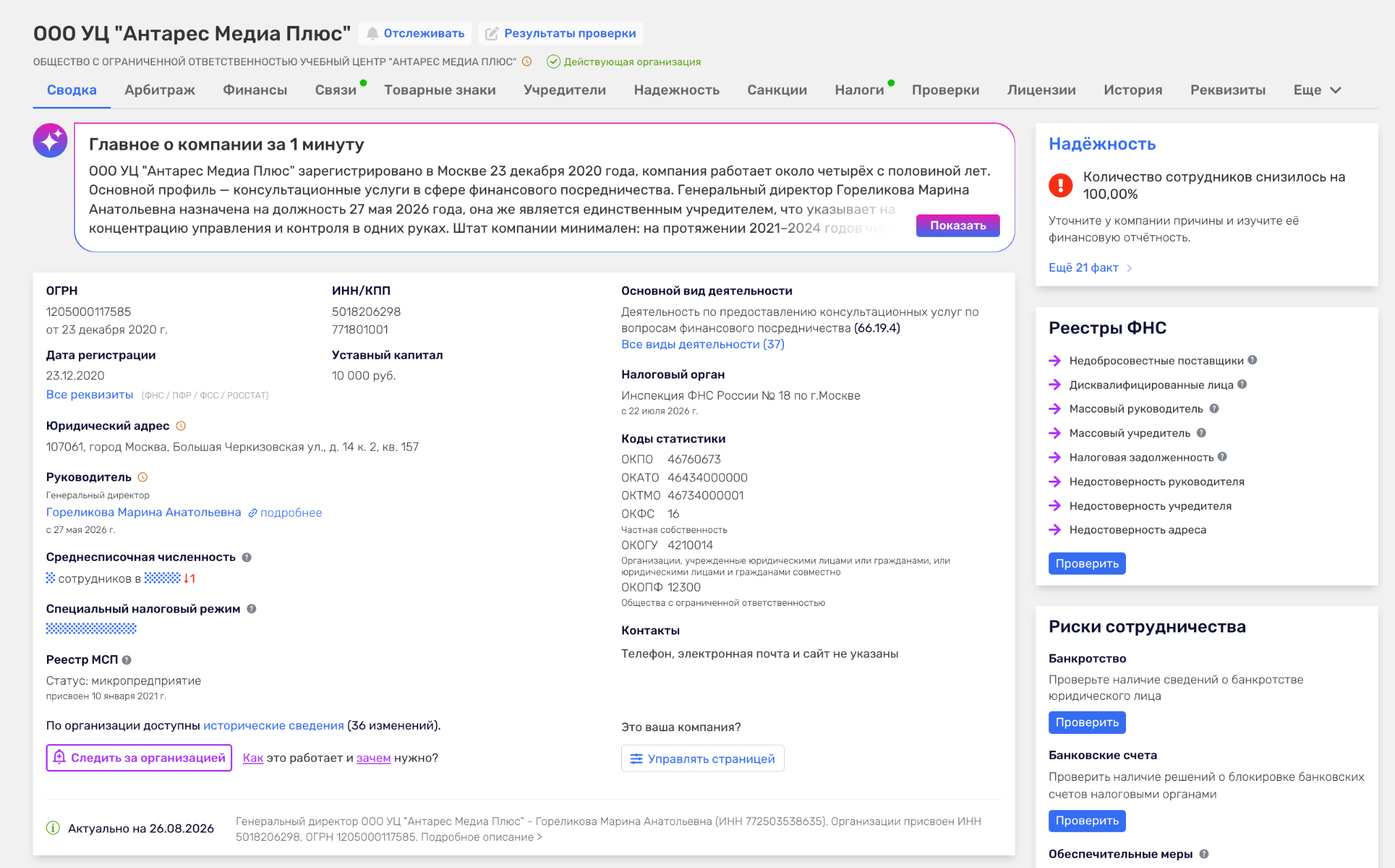This screenshot has width=1395, height=868.
Task: Click the ОГРН number 1205000117585
Action: (x=89, y=312)
